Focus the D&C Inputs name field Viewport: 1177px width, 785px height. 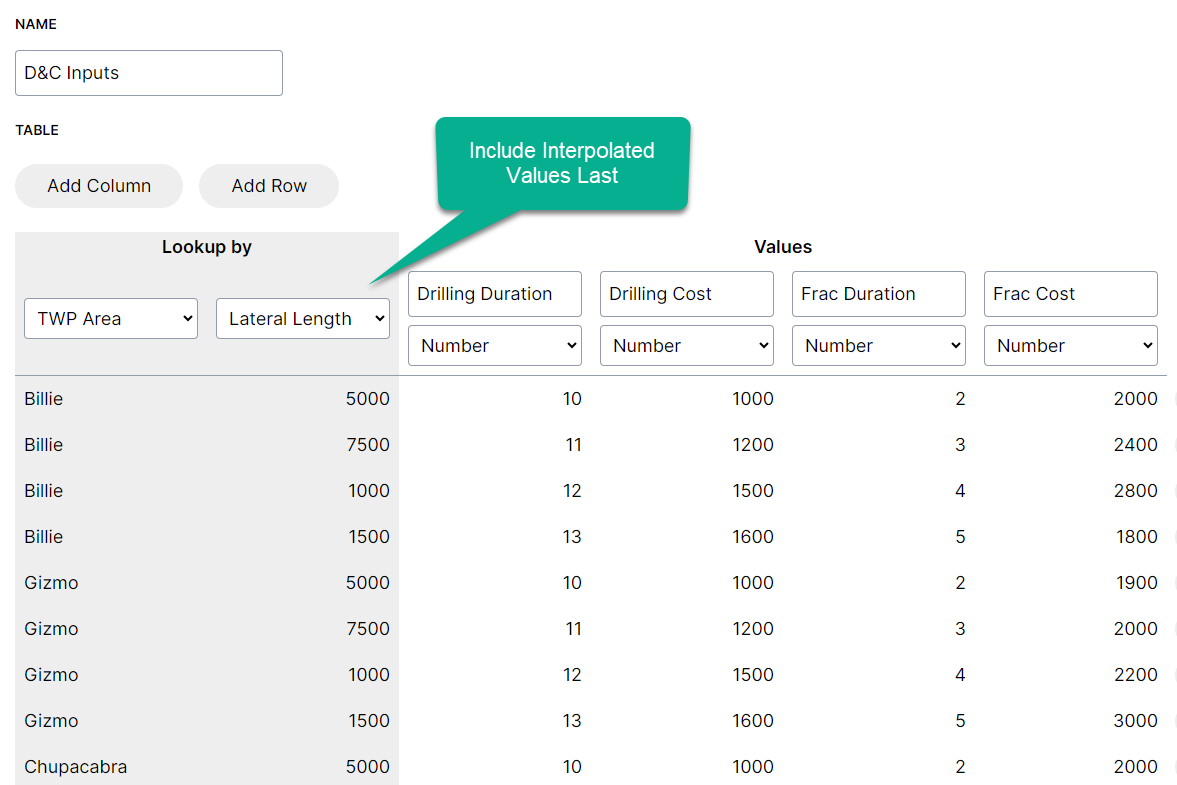149,73
